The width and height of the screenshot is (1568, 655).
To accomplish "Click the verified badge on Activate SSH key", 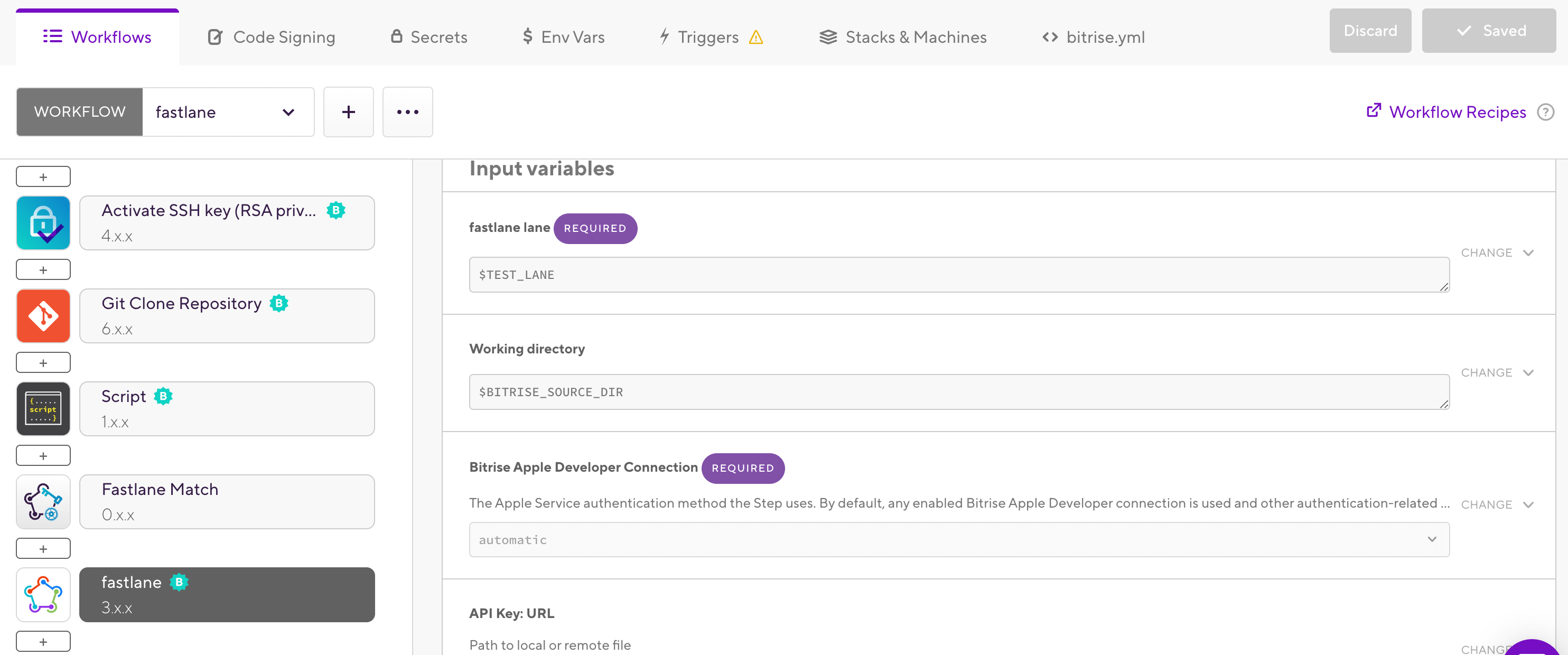I will 336,210.
